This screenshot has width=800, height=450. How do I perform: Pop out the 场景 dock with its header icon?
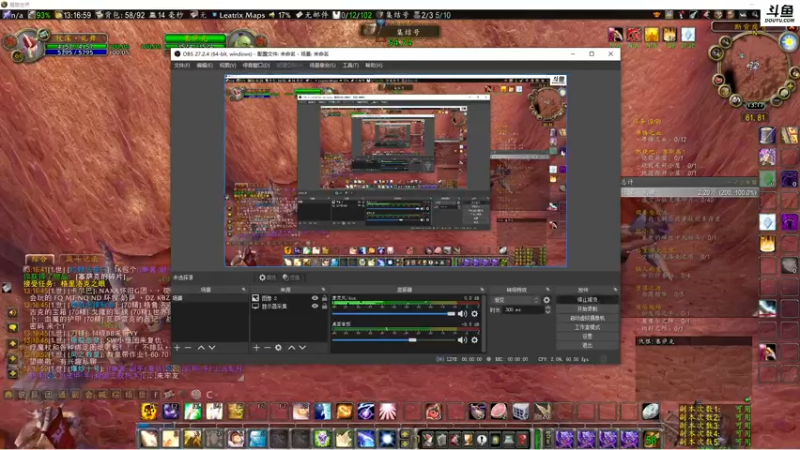pos(243,289)
